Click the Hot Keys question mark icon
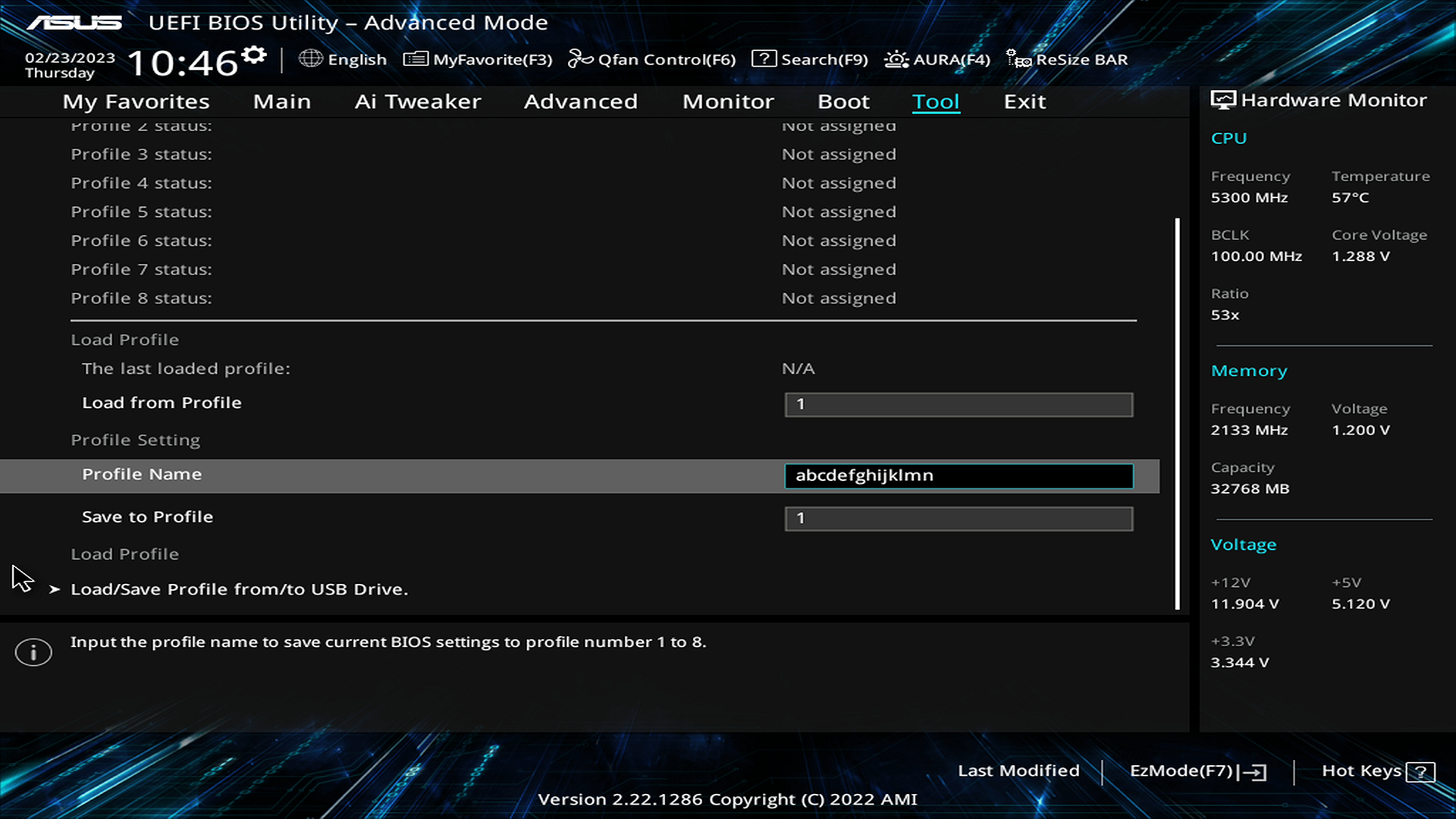Viewport: 1456px width, 819px height. click(x=1420, y=772)
